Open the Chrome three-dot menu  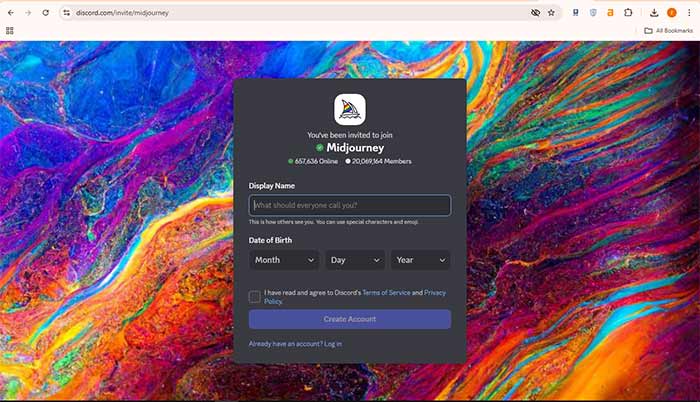689,13
